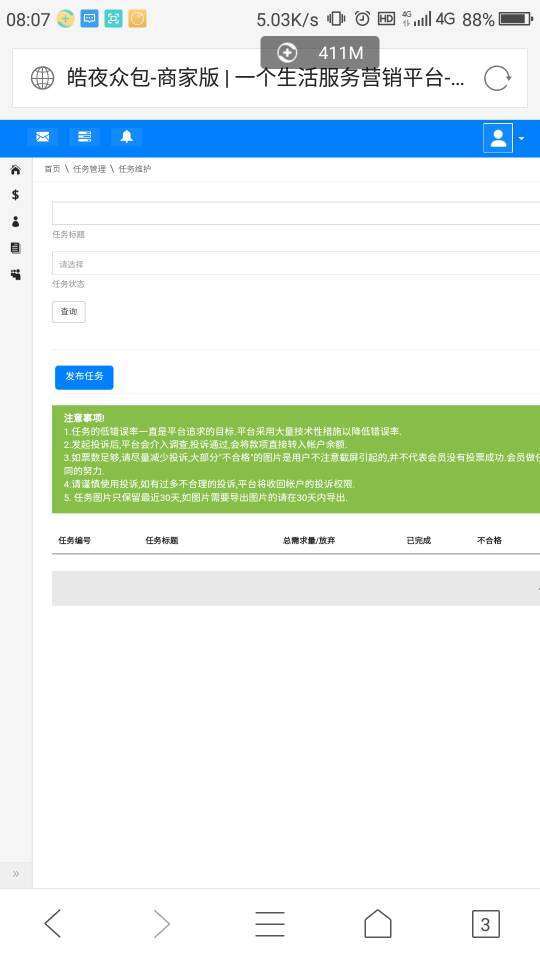Click the 查询 search button

pos(69,312)
